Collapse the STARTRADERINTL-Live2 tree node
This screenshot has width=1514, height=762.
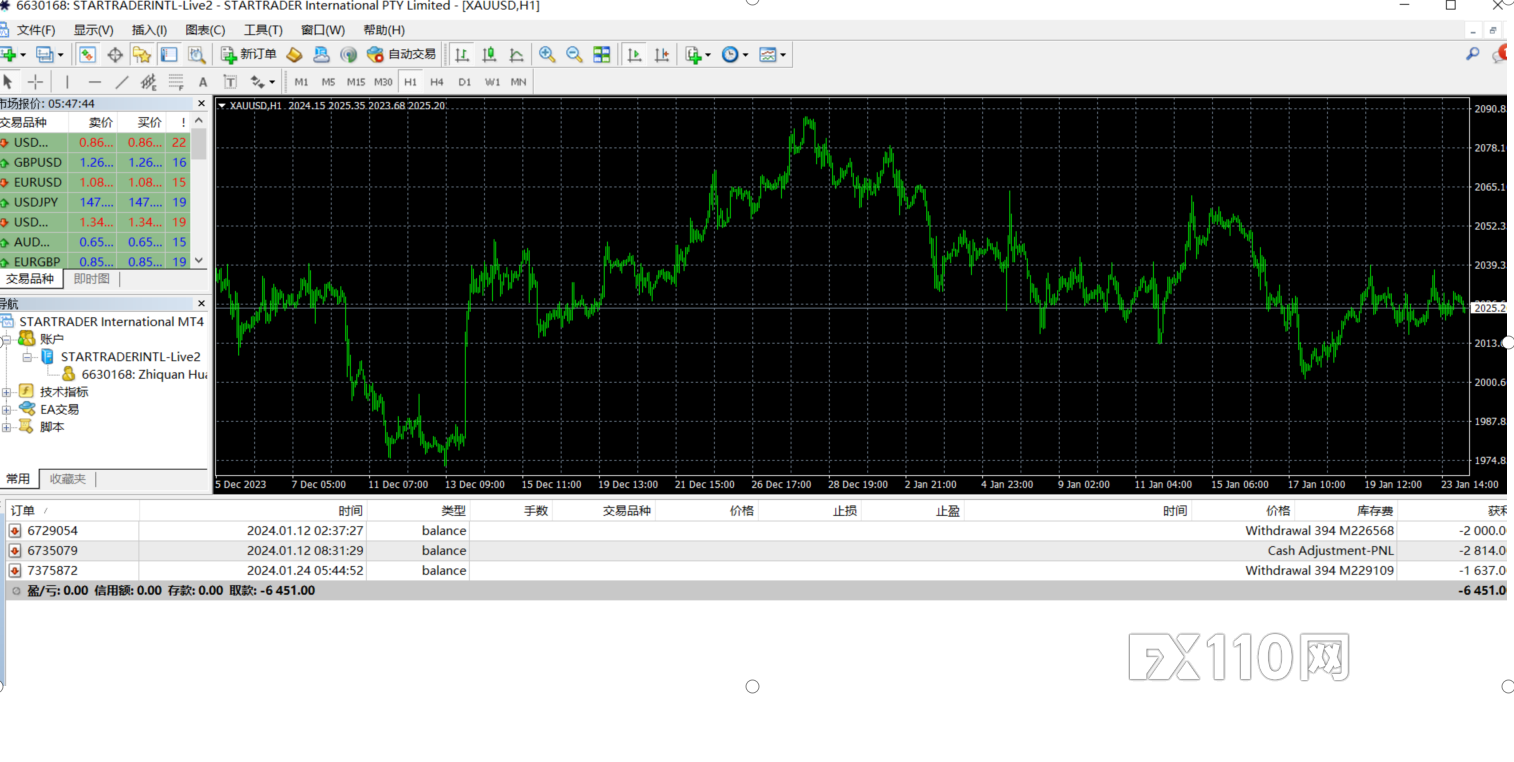point(28,357)
